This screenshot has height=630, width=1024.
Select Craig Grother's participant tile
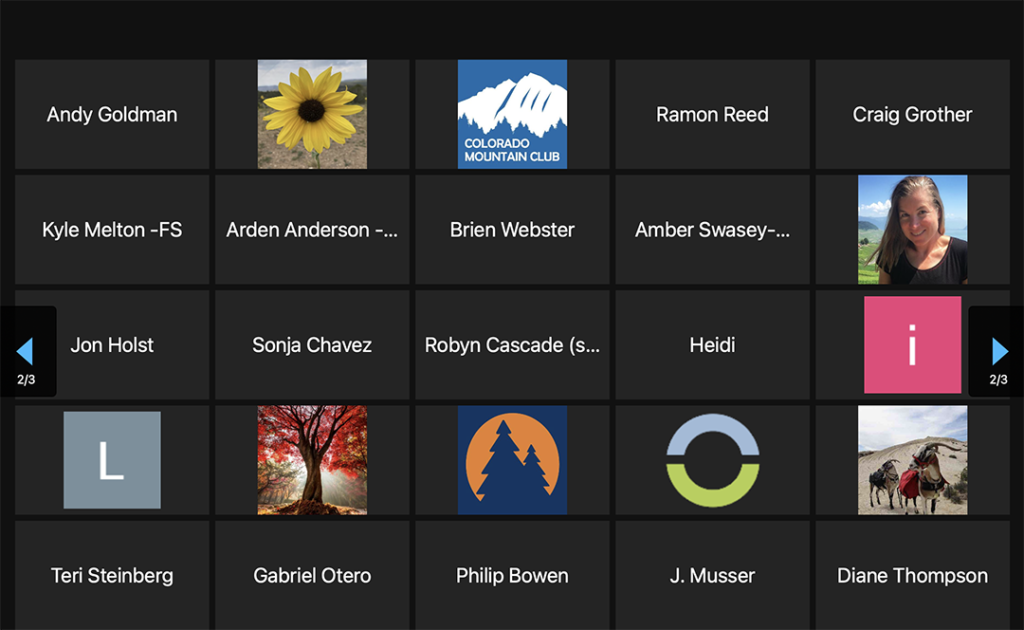pyautogui.click(x=912, y=114)
